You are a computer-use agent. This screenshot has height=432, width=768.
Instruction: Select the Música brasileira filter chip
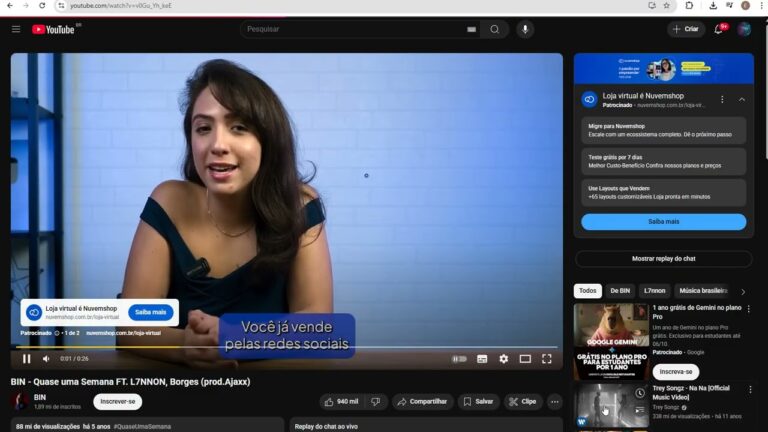coord(702,291)
